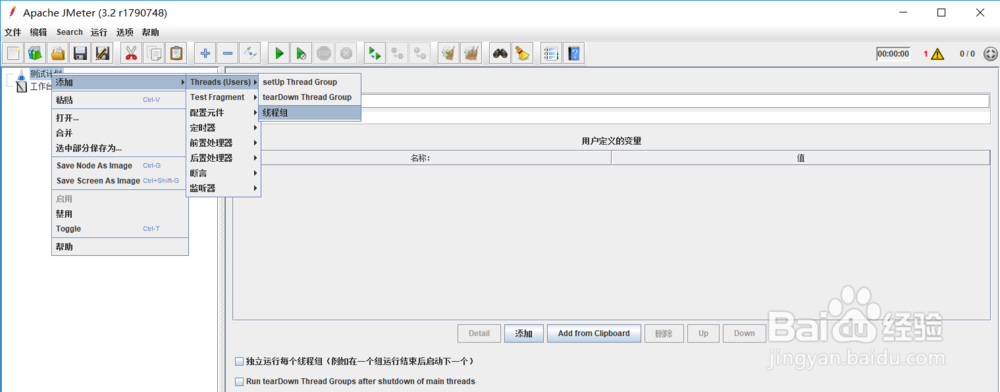Select 禁用 in context menu
The image size is (1000, 392).
[x=119, y=214]
